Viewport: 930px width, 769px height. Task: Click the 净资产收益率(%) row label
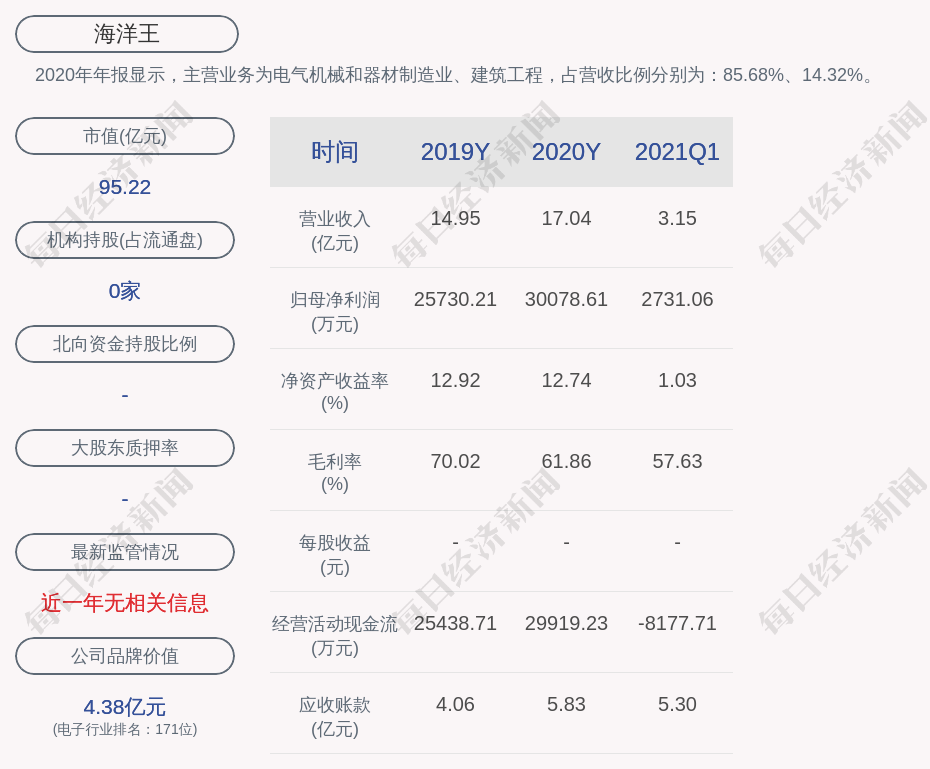(x=335, y=392)
